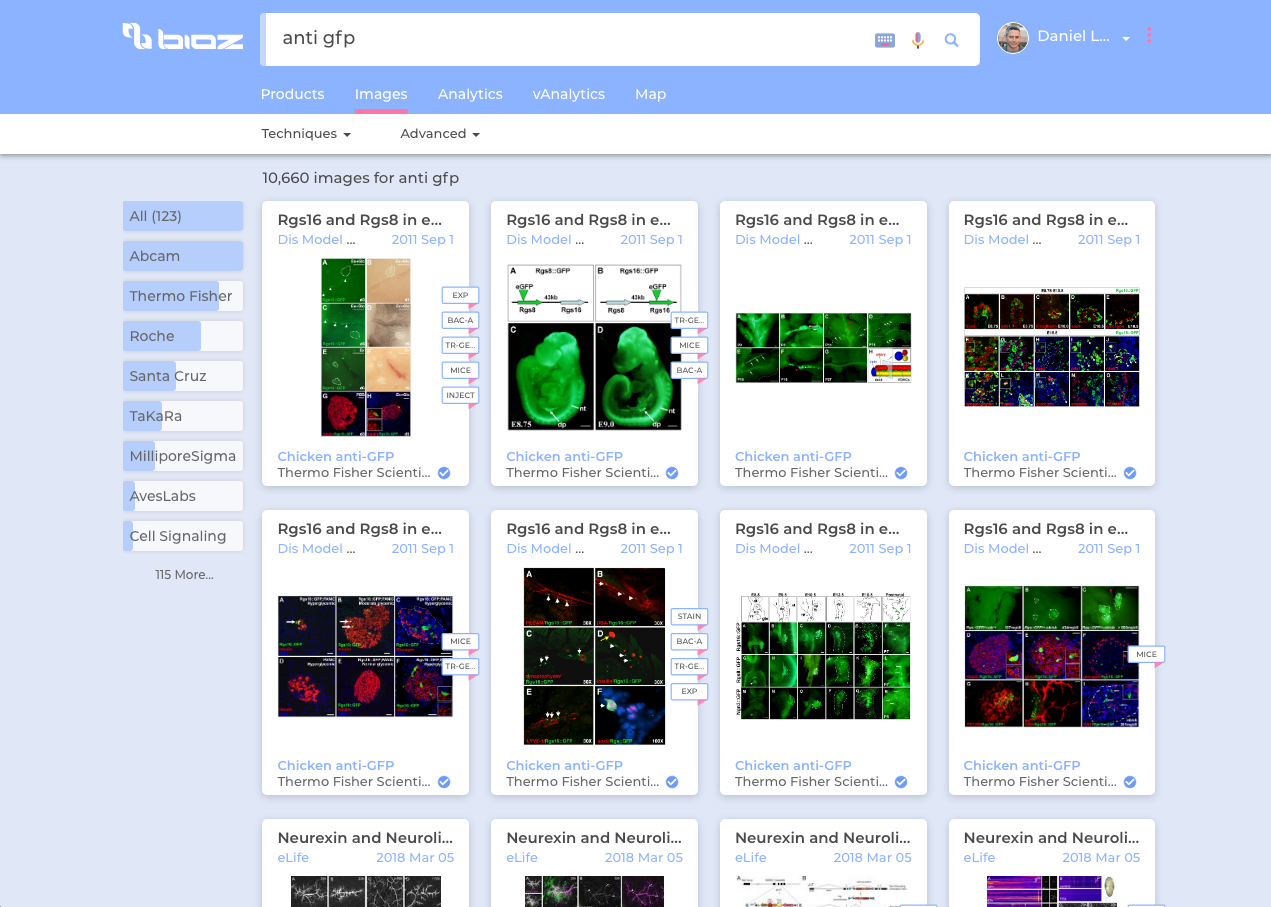The height and width of the screenshot is (907, 1271).
Task: Toggle the Cell Signaling vendor filter
Action: [x=183, y=536]
